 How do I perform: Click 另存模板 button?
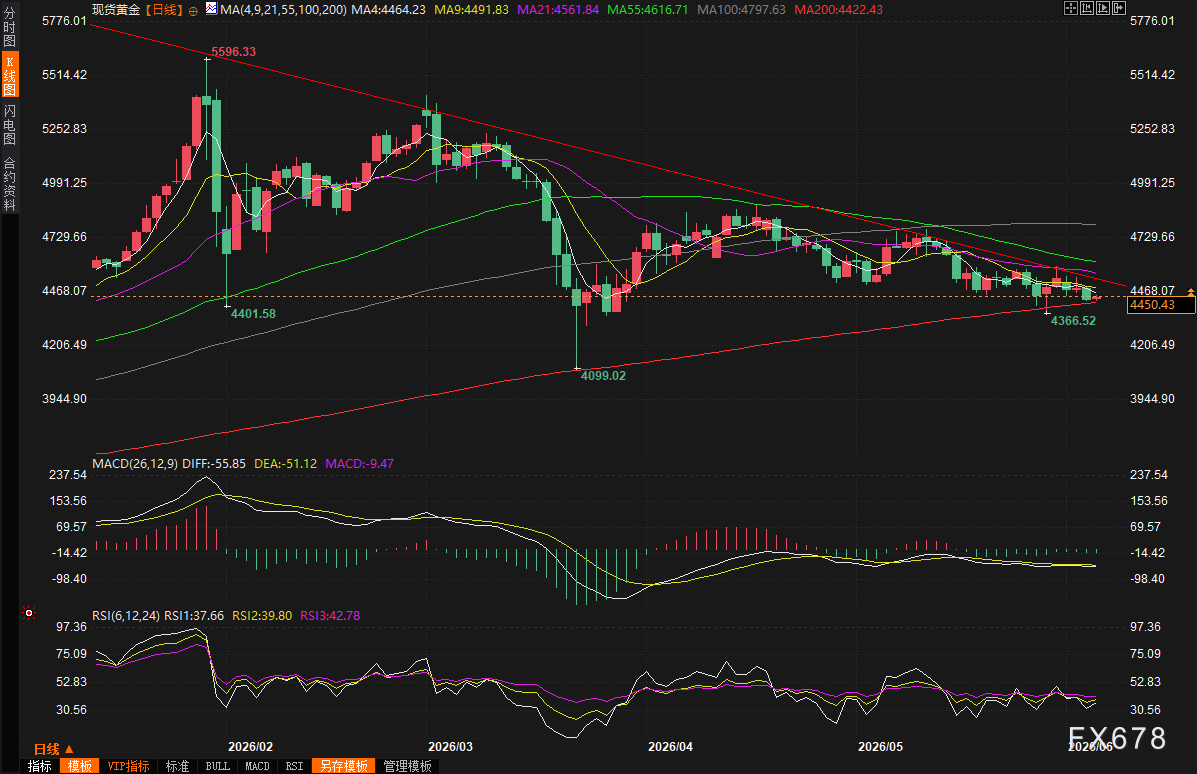point(344,766)
